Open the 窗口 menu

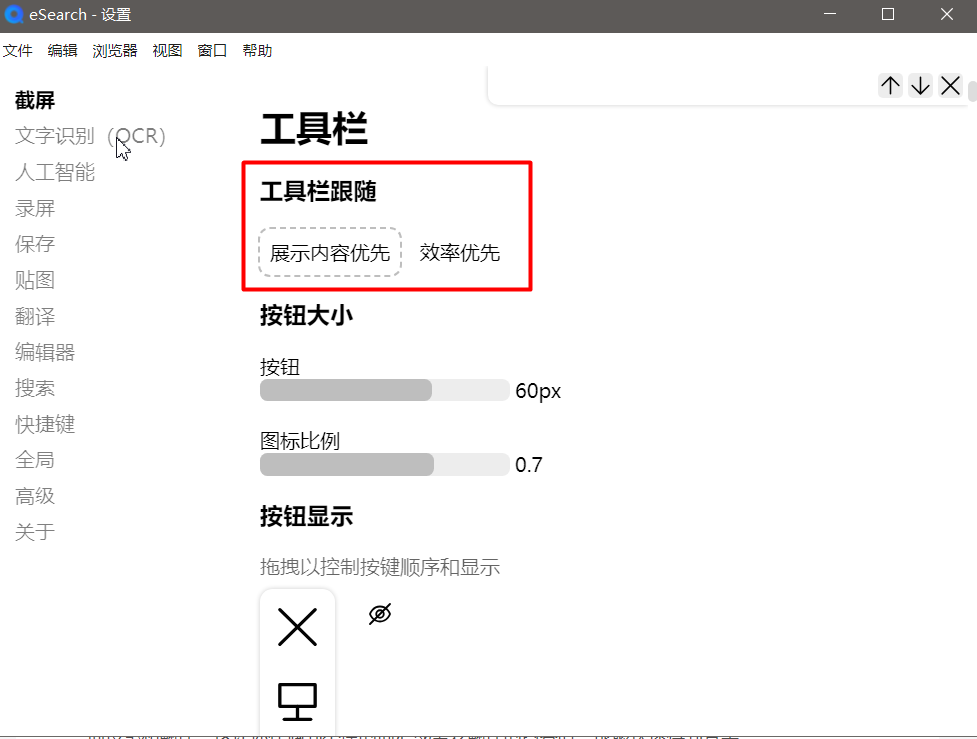click(212, 50)
